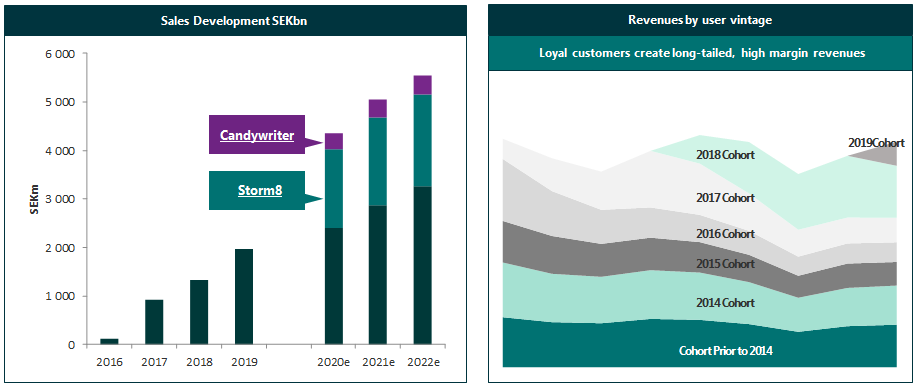This screenshot has height=387, width=917.
Task: Click the 'Loyal customers create long-tailed' subtitle
Action: (x=702, y=53)
